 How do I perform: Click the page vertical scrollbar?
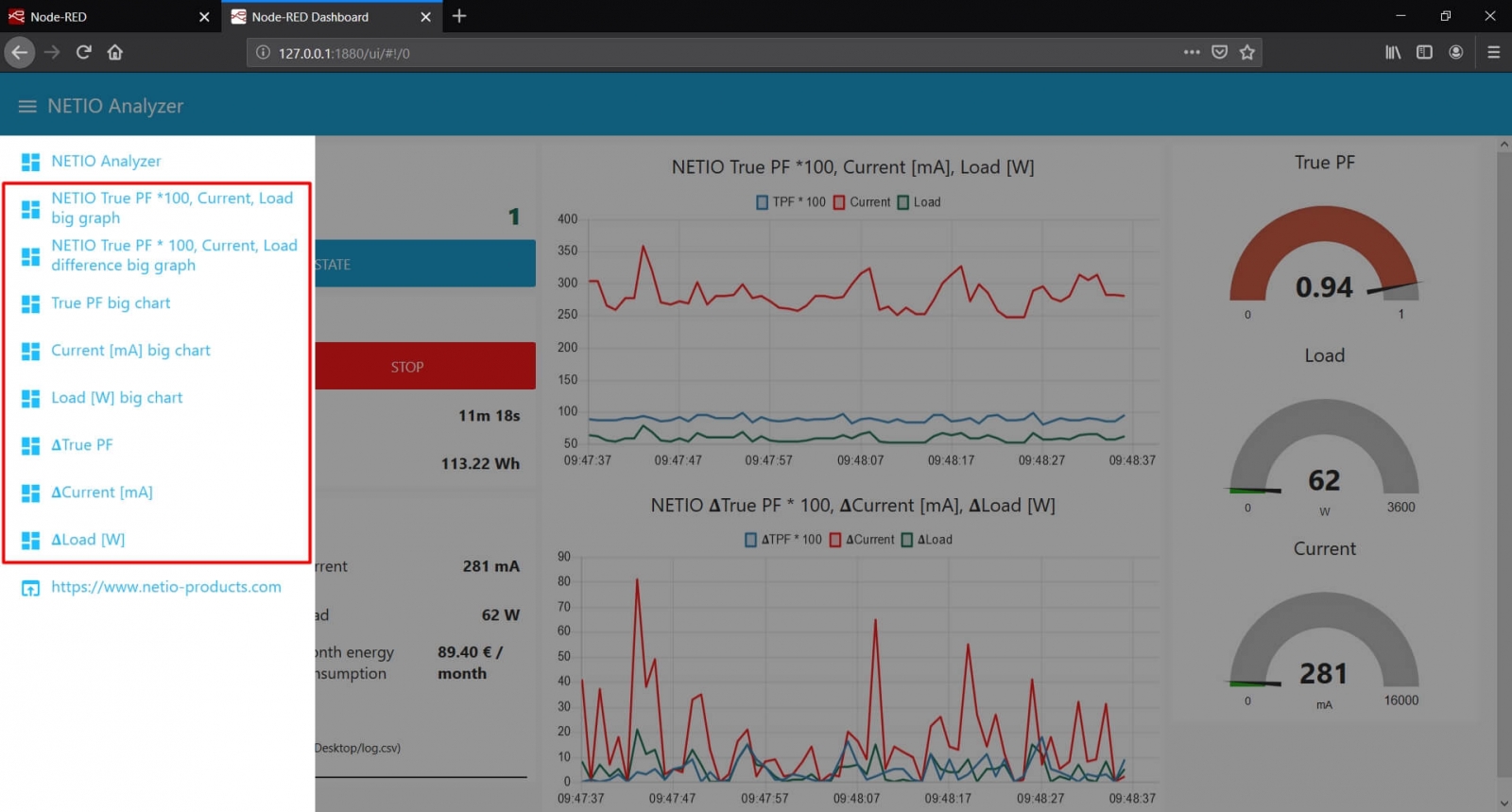(x=1503, y=463)
